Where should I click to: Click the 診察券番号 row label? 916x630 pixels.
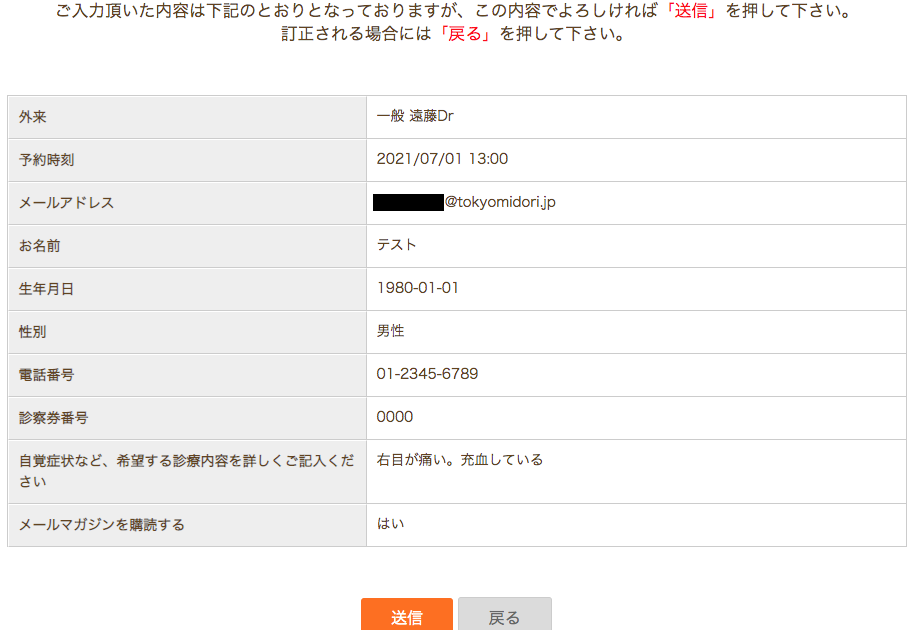pyautogui.click(x=53, y=418)
